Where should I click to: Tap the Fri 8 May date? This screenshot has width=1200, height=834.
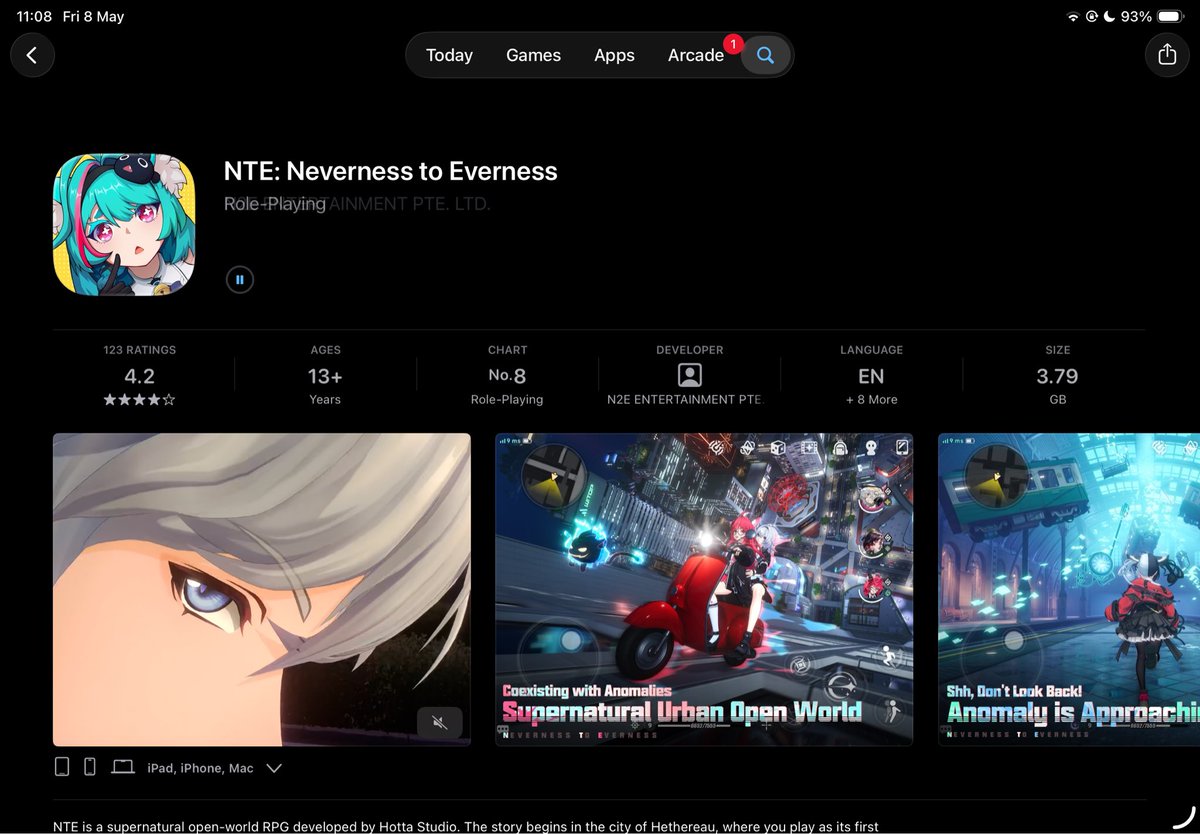pyautogui.click(x=93, y=17)
